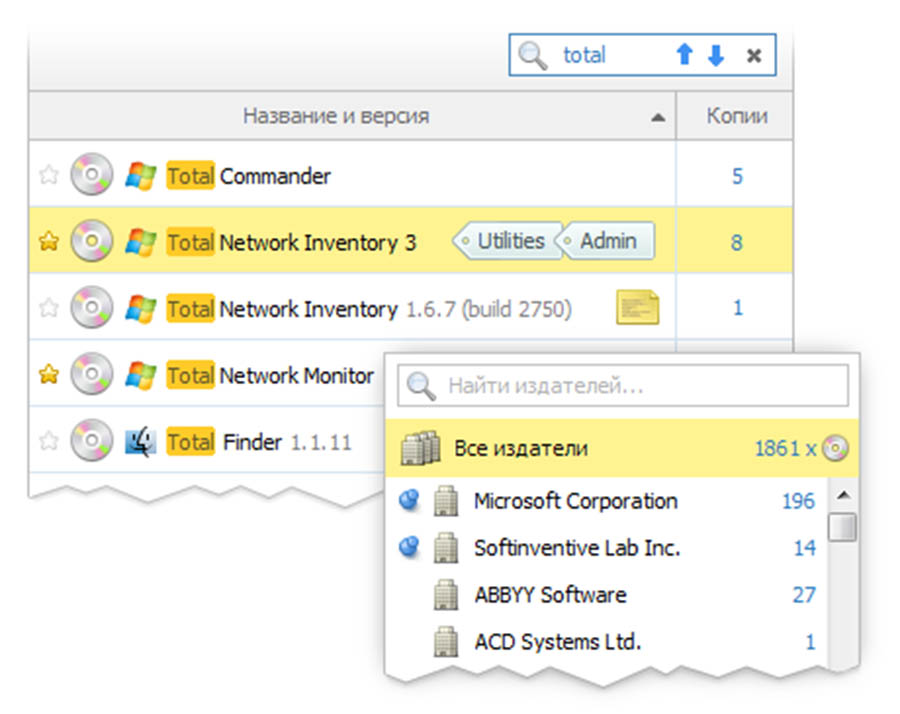
Task: Click the yellow note icon on Total Network Inventory 1.6.7
Action: pyautogui.click(x=637, y=308)
